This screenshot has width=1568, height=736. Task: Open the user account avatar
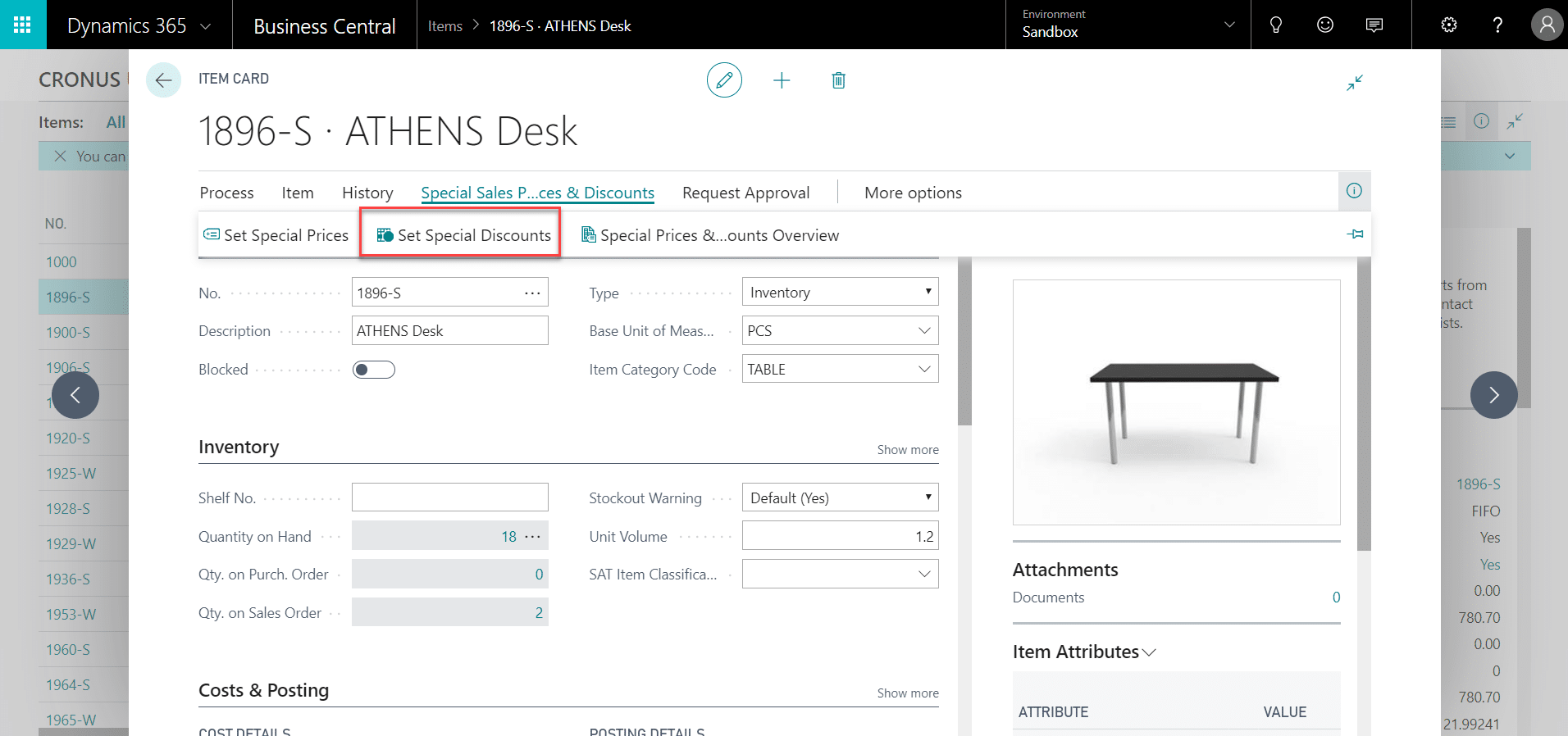(1547, 25)
